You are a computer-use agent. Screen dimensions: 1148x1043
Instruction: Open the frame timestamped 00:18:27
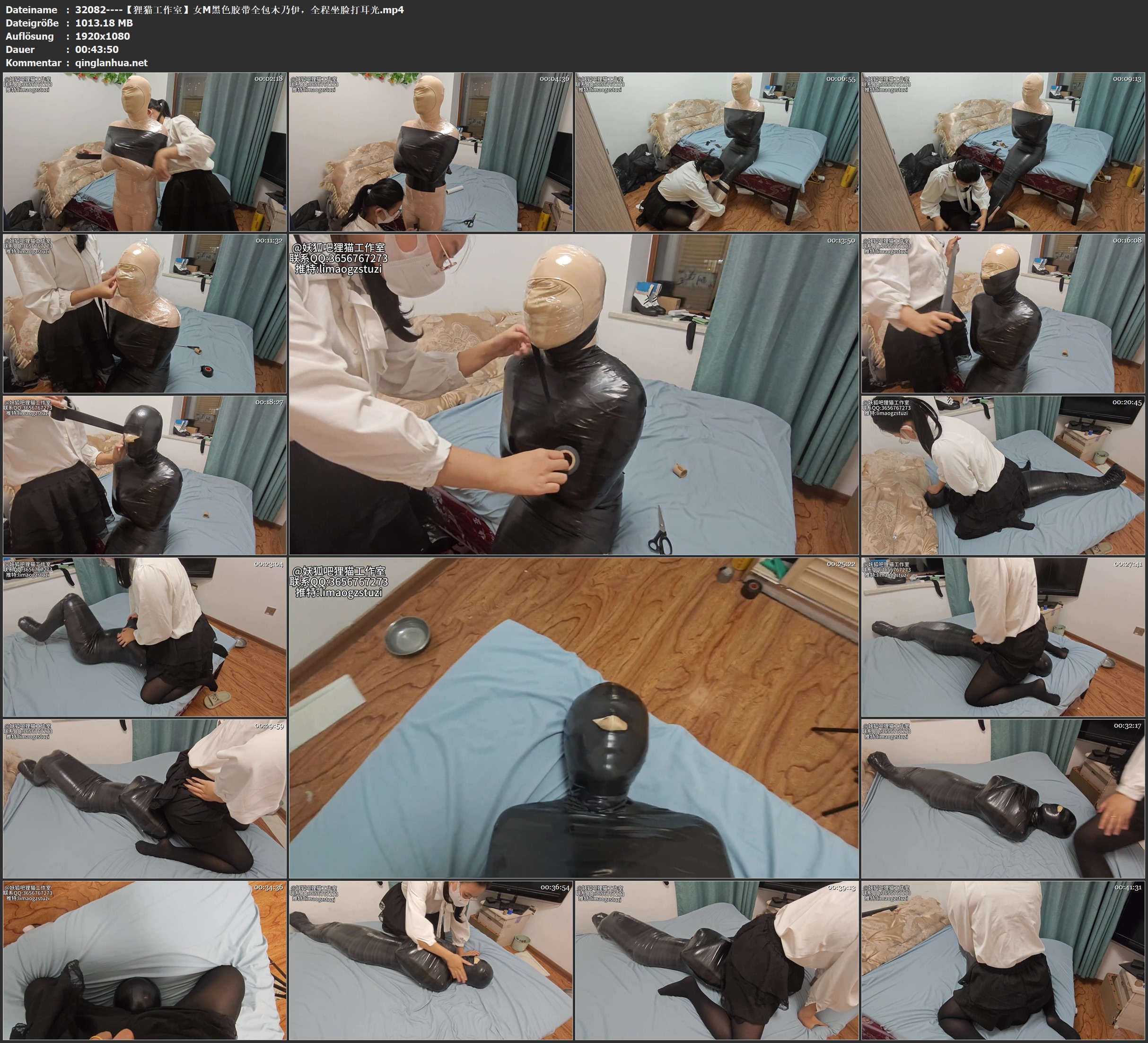point(145,475)
